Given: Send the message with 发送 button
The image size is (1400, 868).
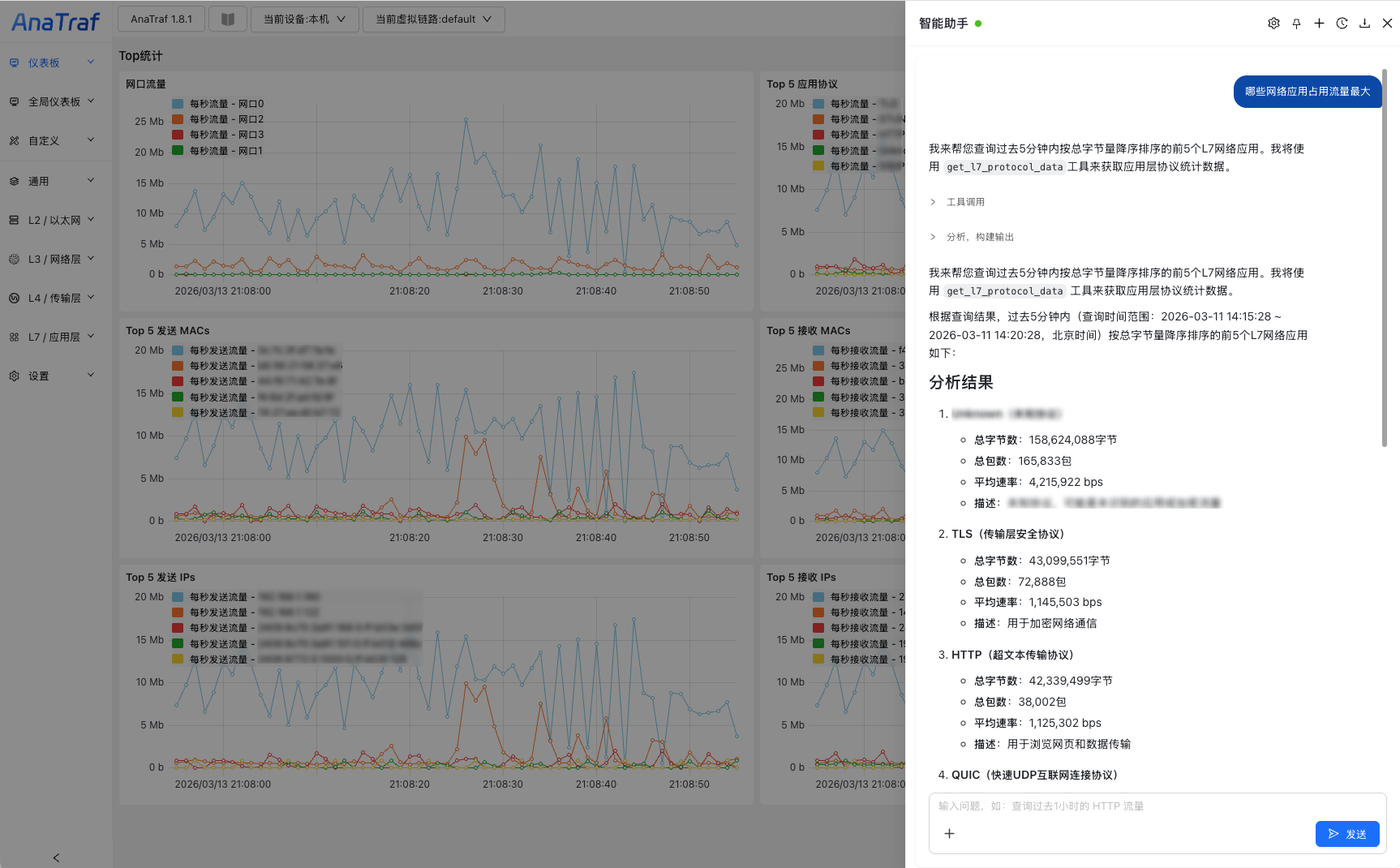Looking at the screenshot, I should 1347,834.
